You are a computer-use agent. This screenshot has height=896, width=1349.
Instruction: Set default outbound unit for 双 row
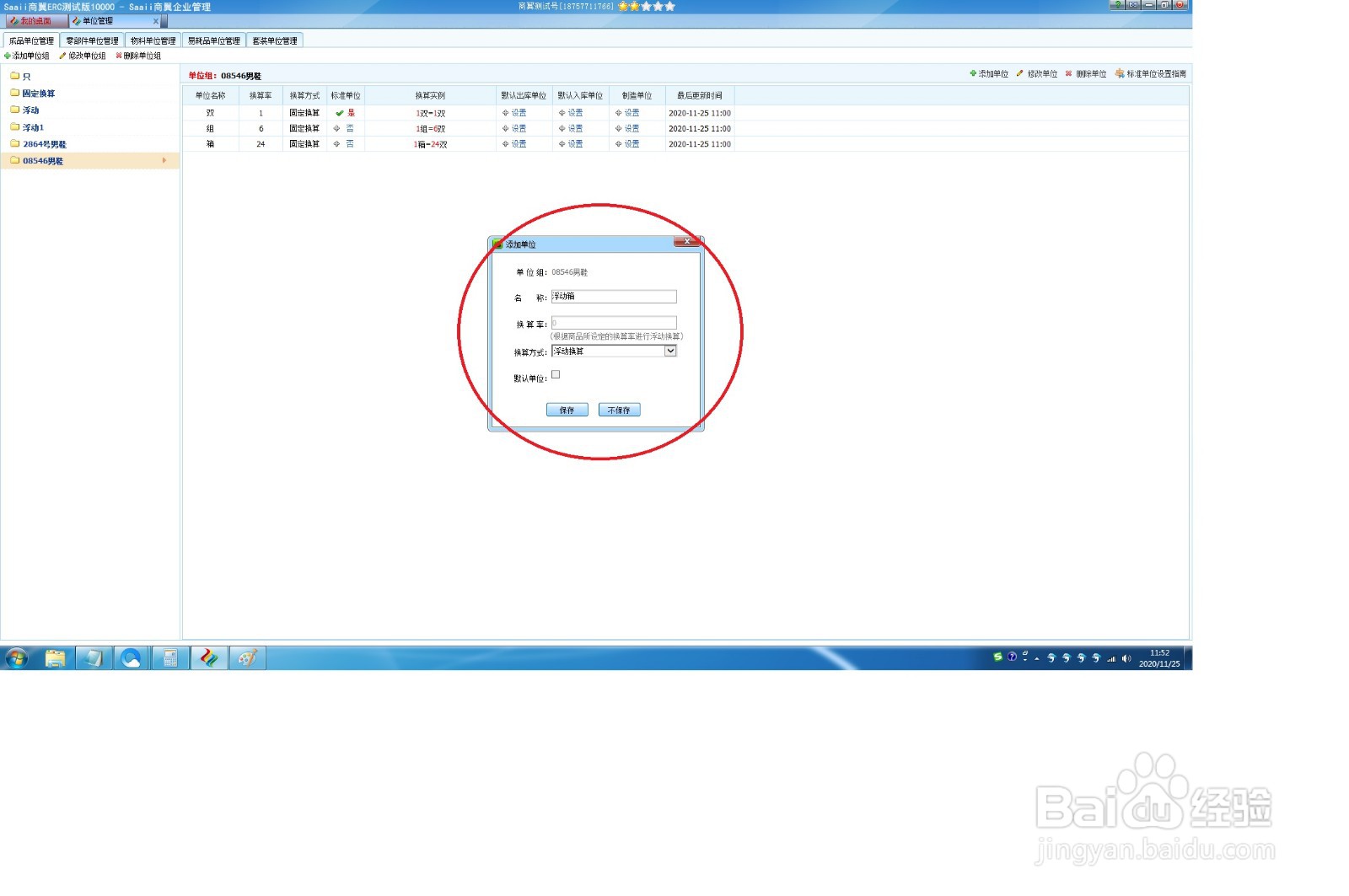[x=514, y=113]
